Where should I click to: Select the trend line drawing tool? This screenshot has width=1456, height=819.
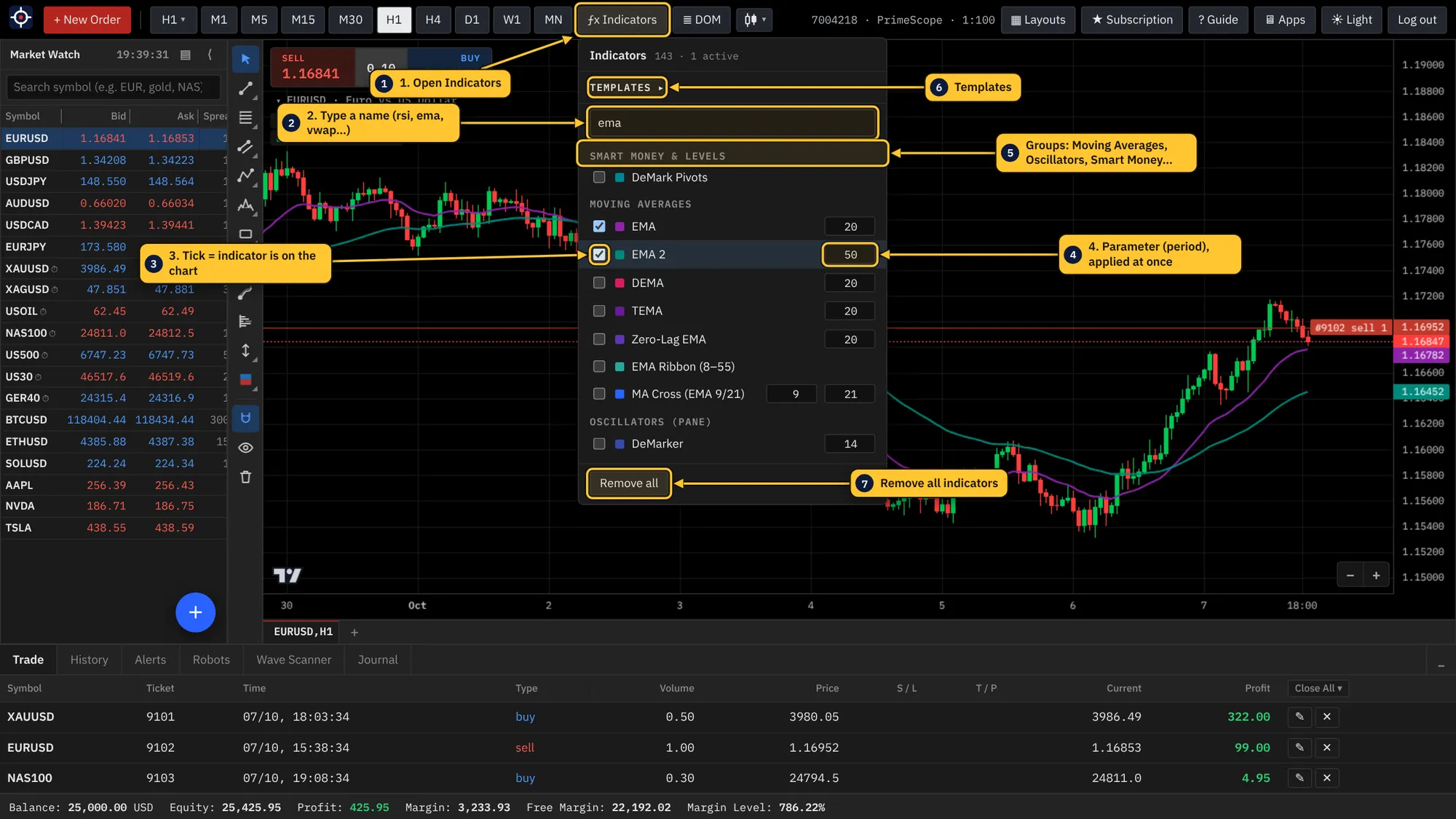click(245, 88)
